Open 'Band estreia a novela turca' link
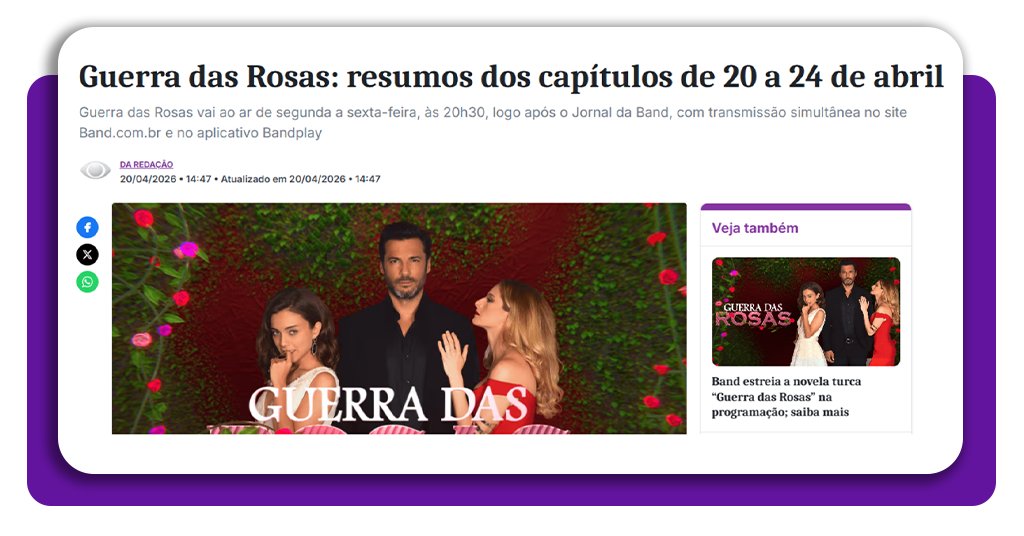 [786, 396]
